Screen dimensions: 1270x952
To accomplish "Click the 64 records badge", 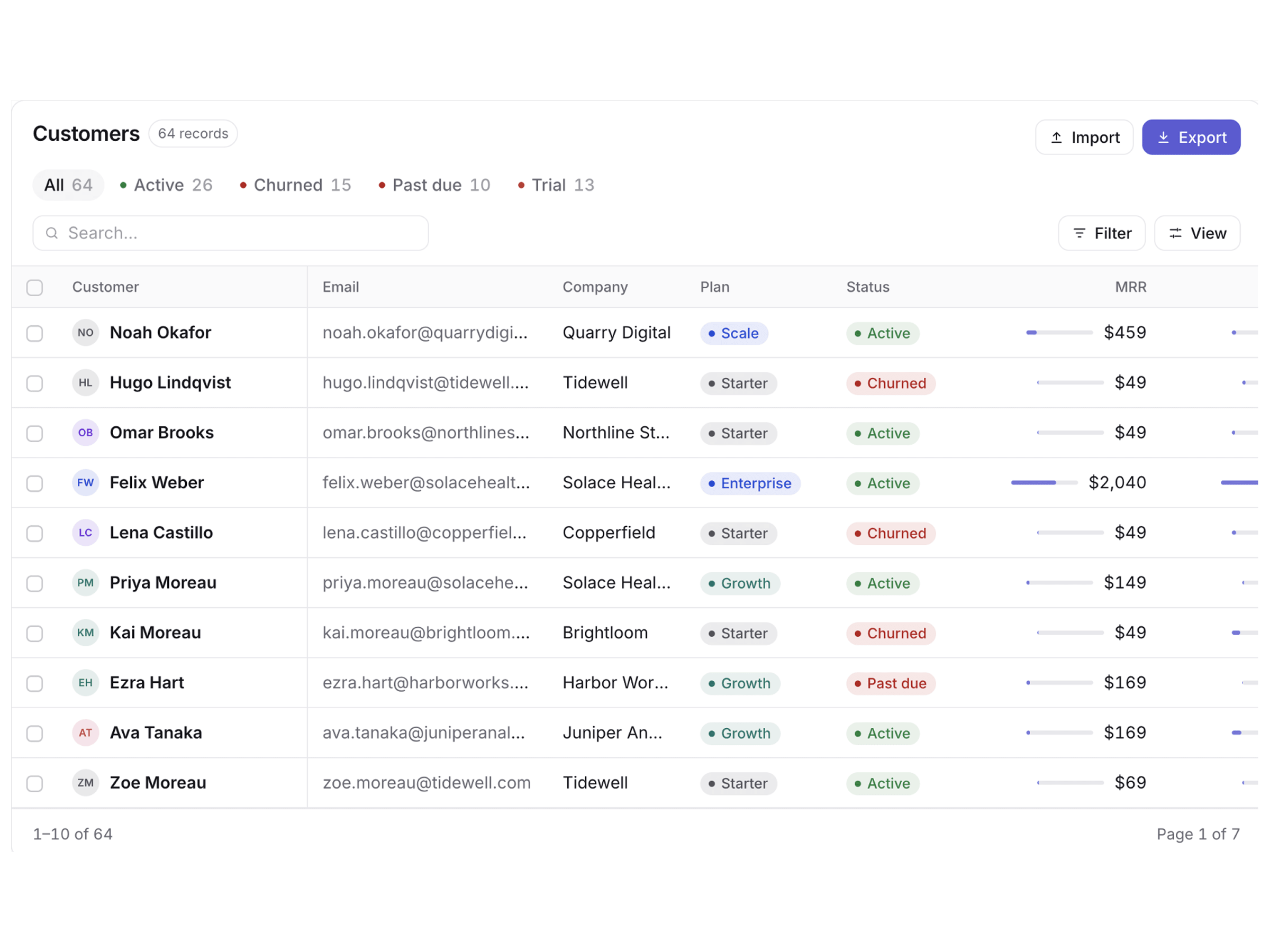I will point(193,134).
